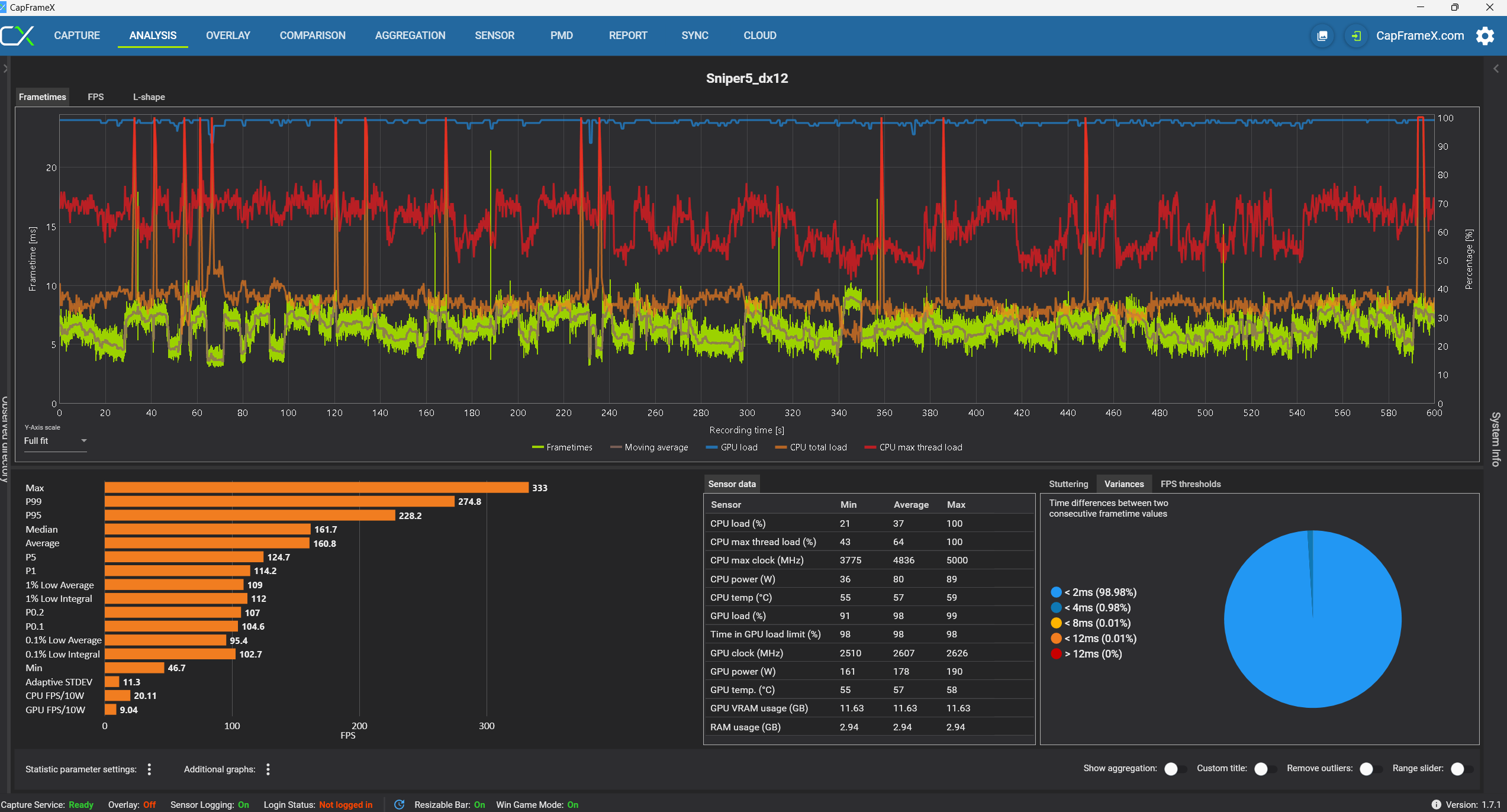Screen dimensions: 1507x812
Task: Open the settings gear icon
Action: tap(1485, 36)
